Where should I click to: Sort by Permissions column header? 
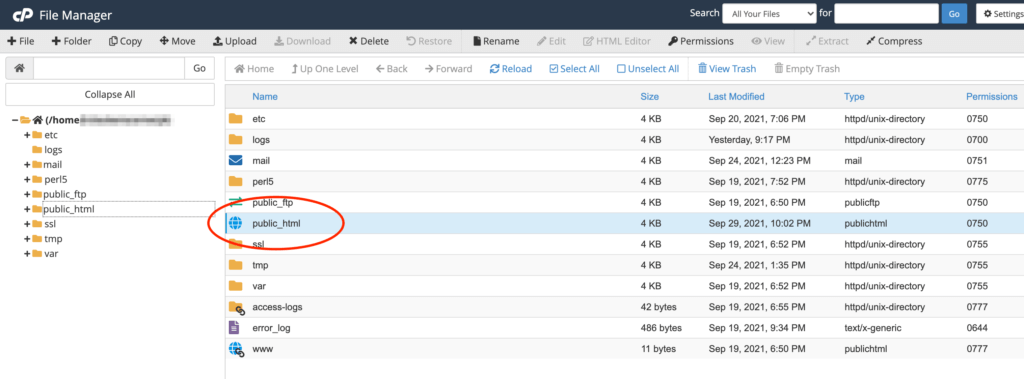point(991,97)
